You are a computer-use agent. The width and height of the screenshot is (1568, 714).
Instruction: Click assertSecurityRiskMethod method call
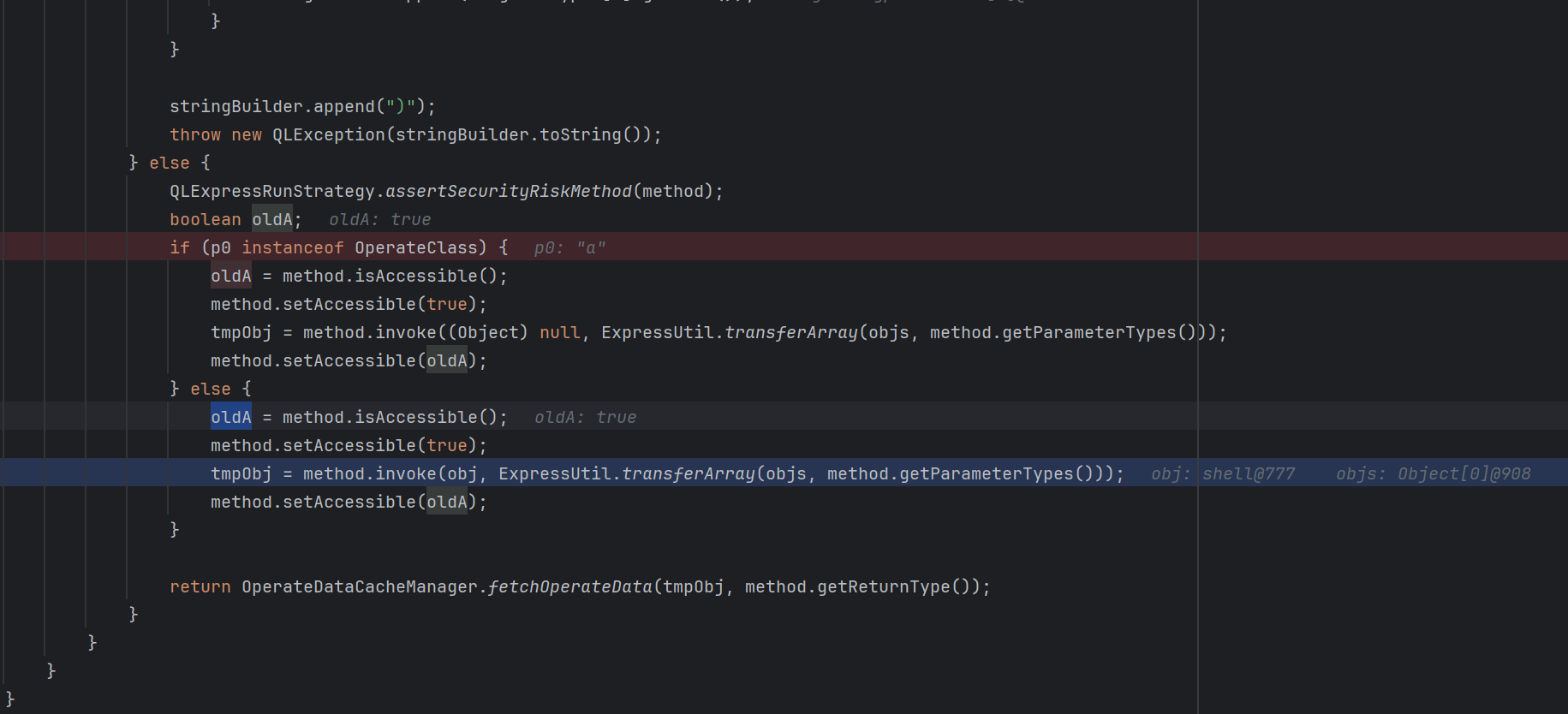point(509,191)
